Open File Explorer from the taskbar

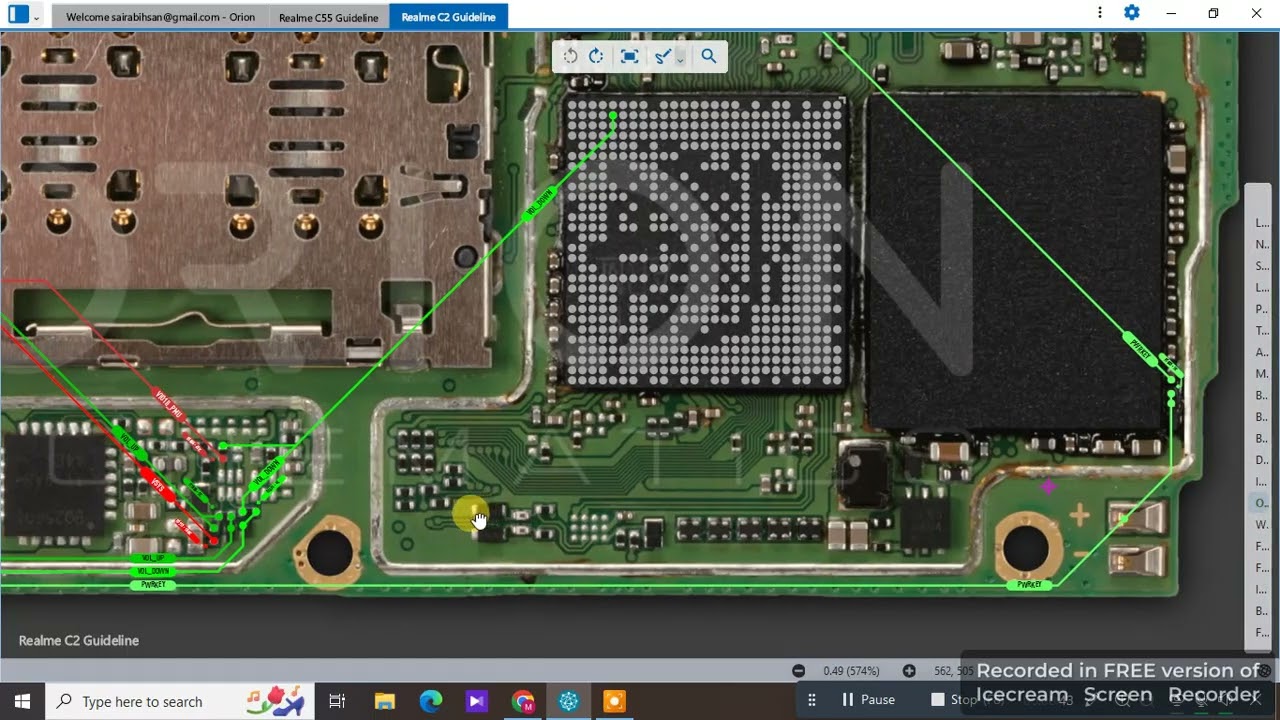(384, 701)
